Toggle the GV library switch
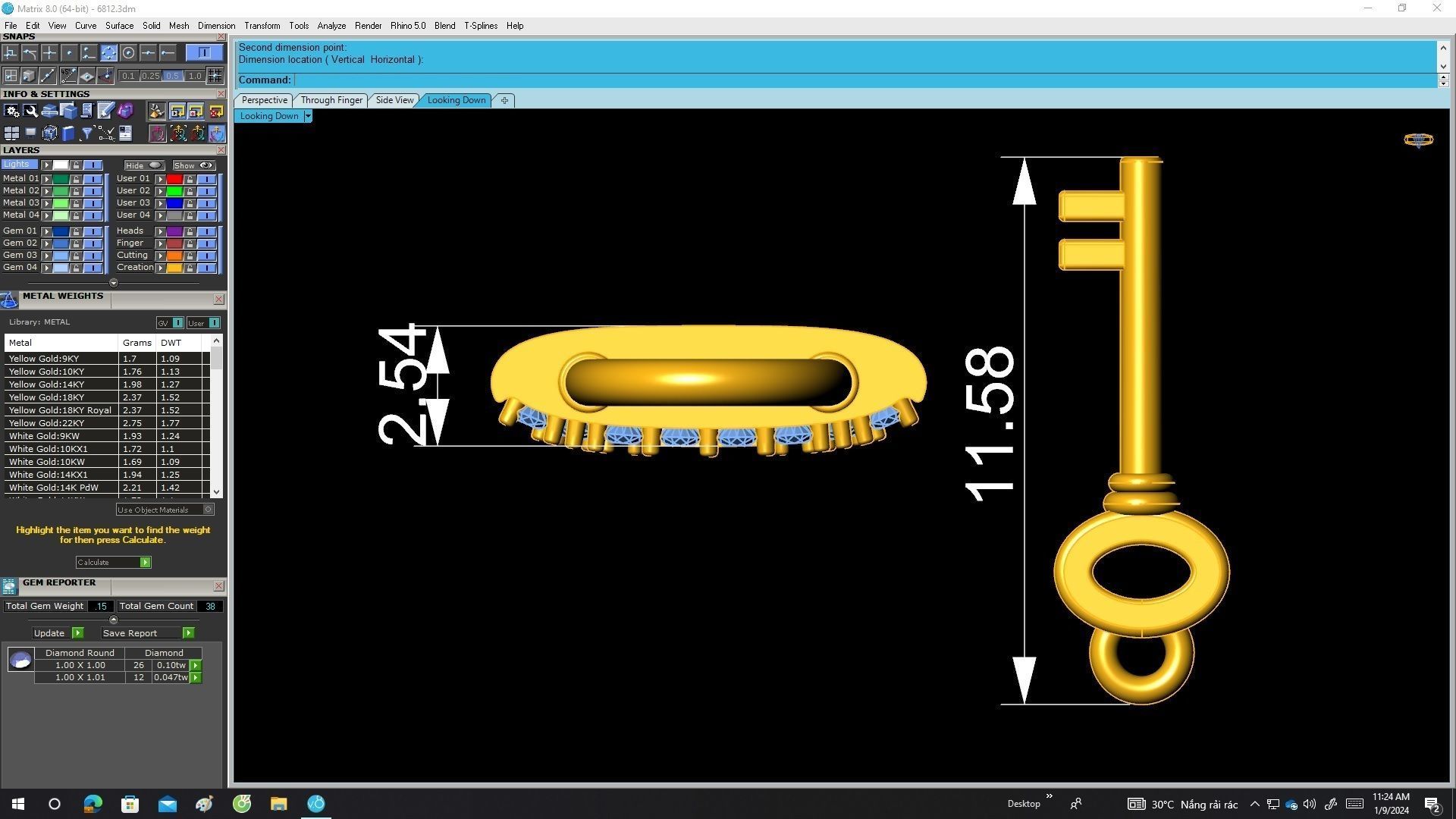This screenshot has width=1456, height=819. [x=177, y=323]
